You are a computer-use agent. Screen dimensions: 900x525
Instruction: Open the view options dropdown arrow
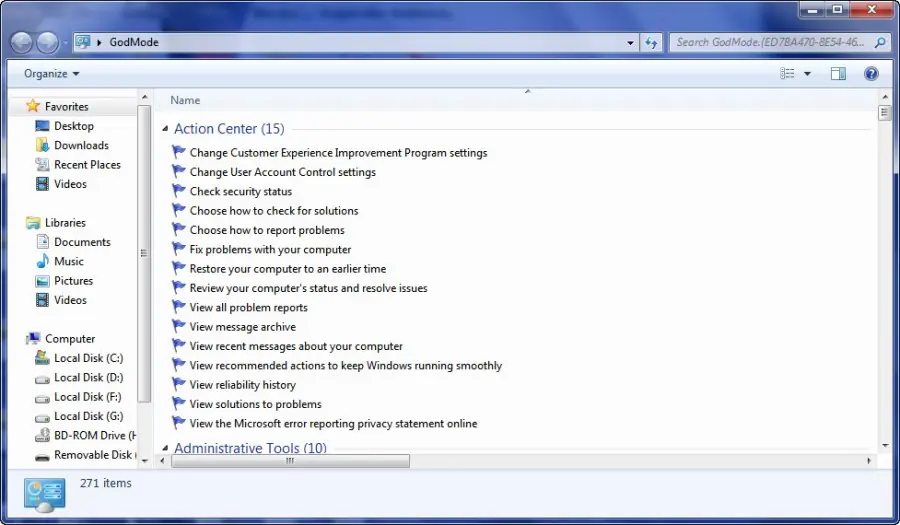click(807, 73)
